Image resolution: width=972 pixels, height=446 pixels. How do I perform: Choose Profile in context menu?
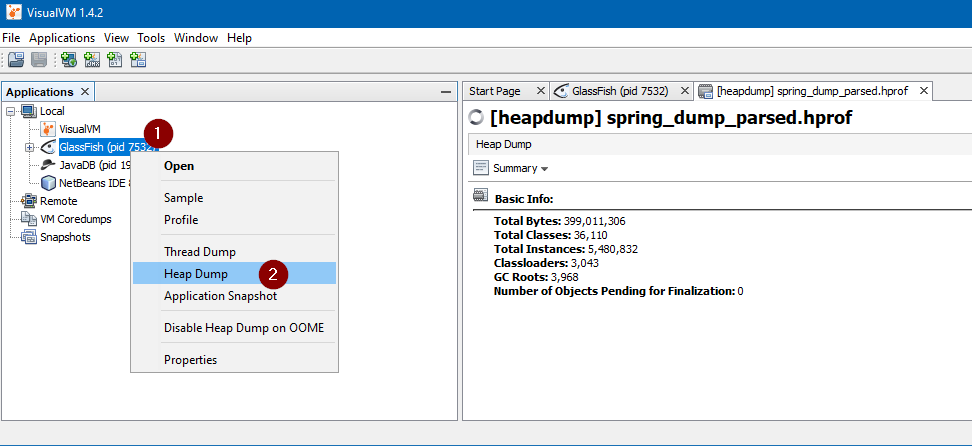tap(234, 220)
